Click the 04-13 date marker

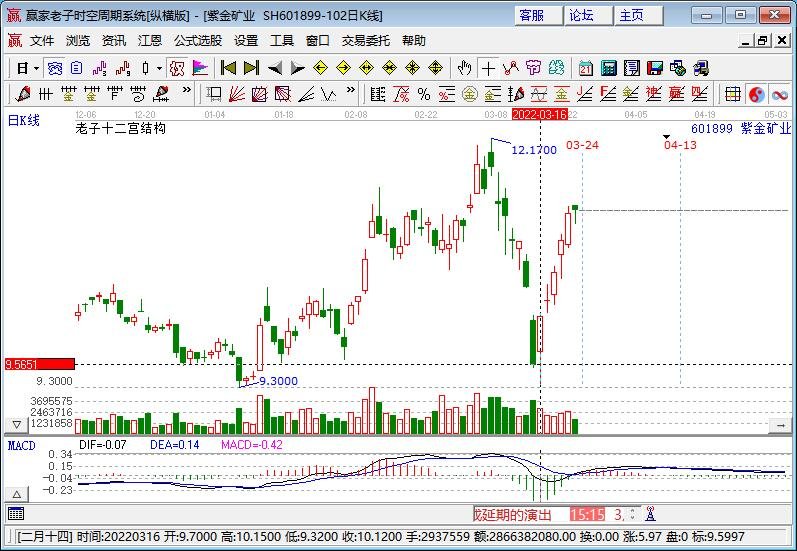680,145
